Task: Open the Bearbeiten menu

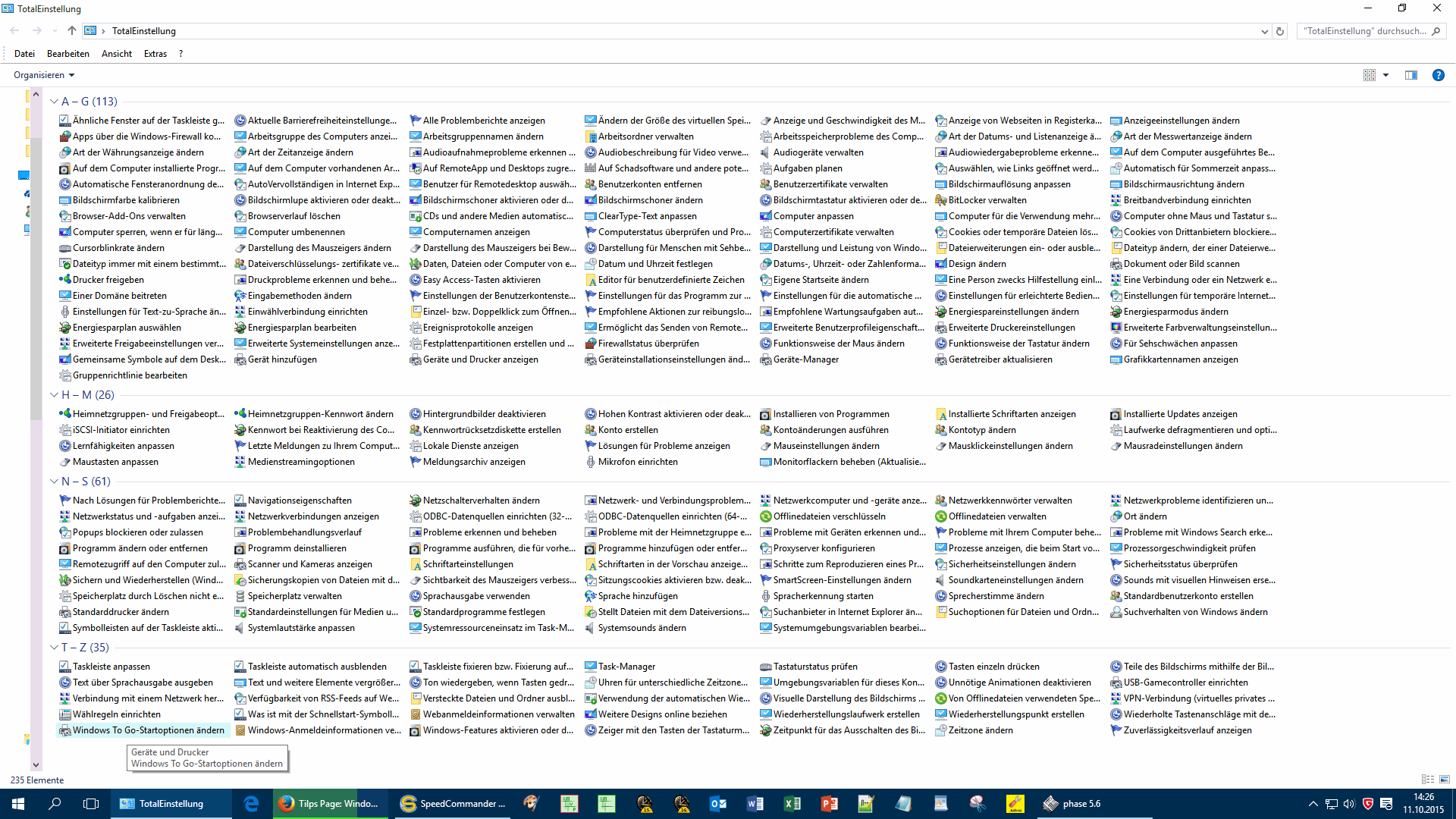Action: tap(67, 54)
